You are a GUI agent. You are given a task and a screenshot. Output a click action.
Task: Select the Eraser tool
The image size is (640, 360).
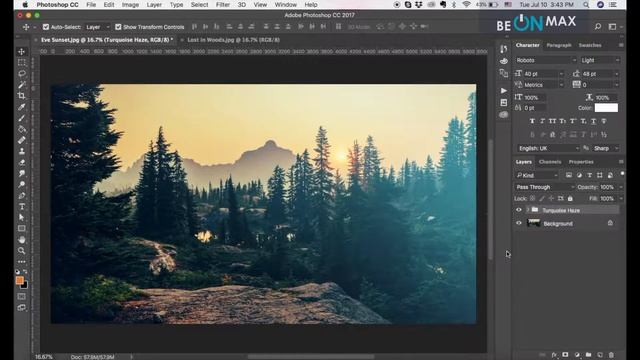point(22,162)
